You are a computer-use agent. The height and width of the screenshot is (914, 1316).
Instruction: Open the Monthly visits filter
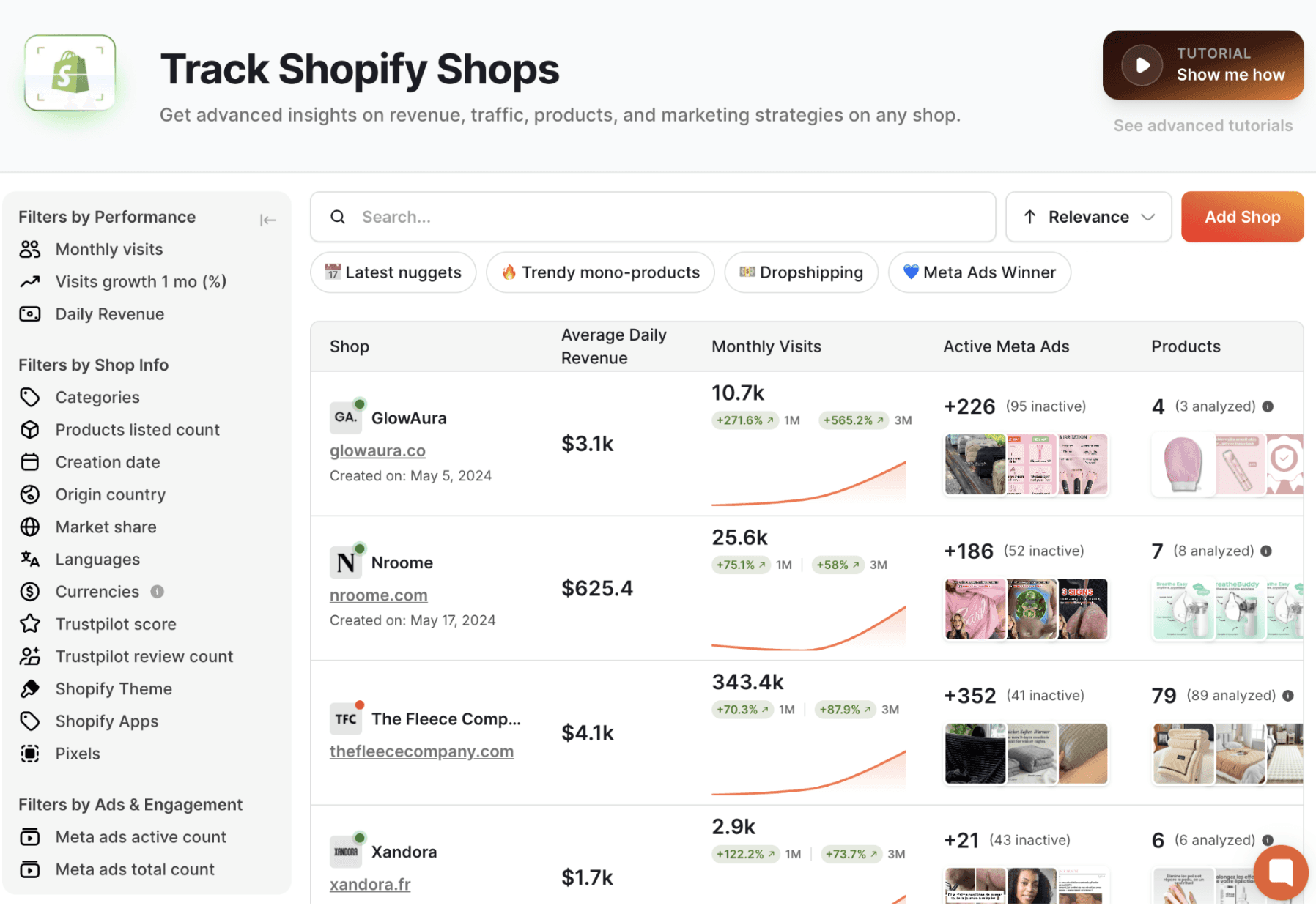[109, 250]
